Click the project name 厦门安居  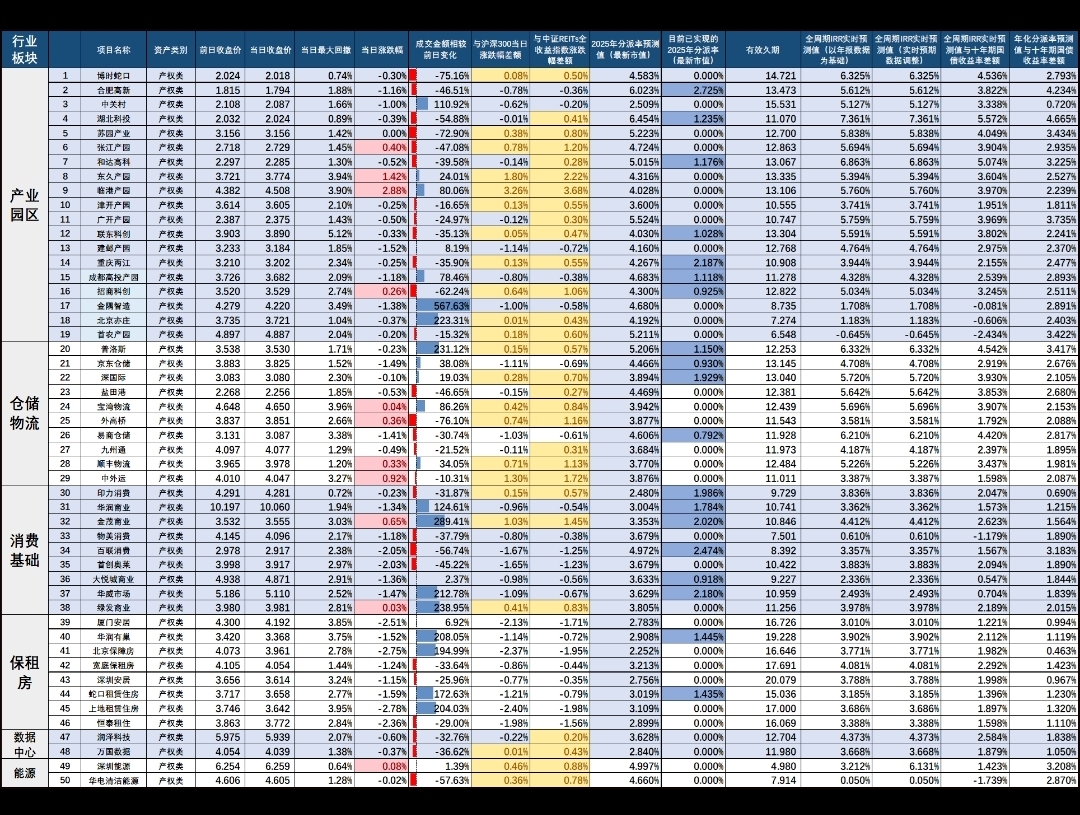pyautogui.click(x=114, y=622)
